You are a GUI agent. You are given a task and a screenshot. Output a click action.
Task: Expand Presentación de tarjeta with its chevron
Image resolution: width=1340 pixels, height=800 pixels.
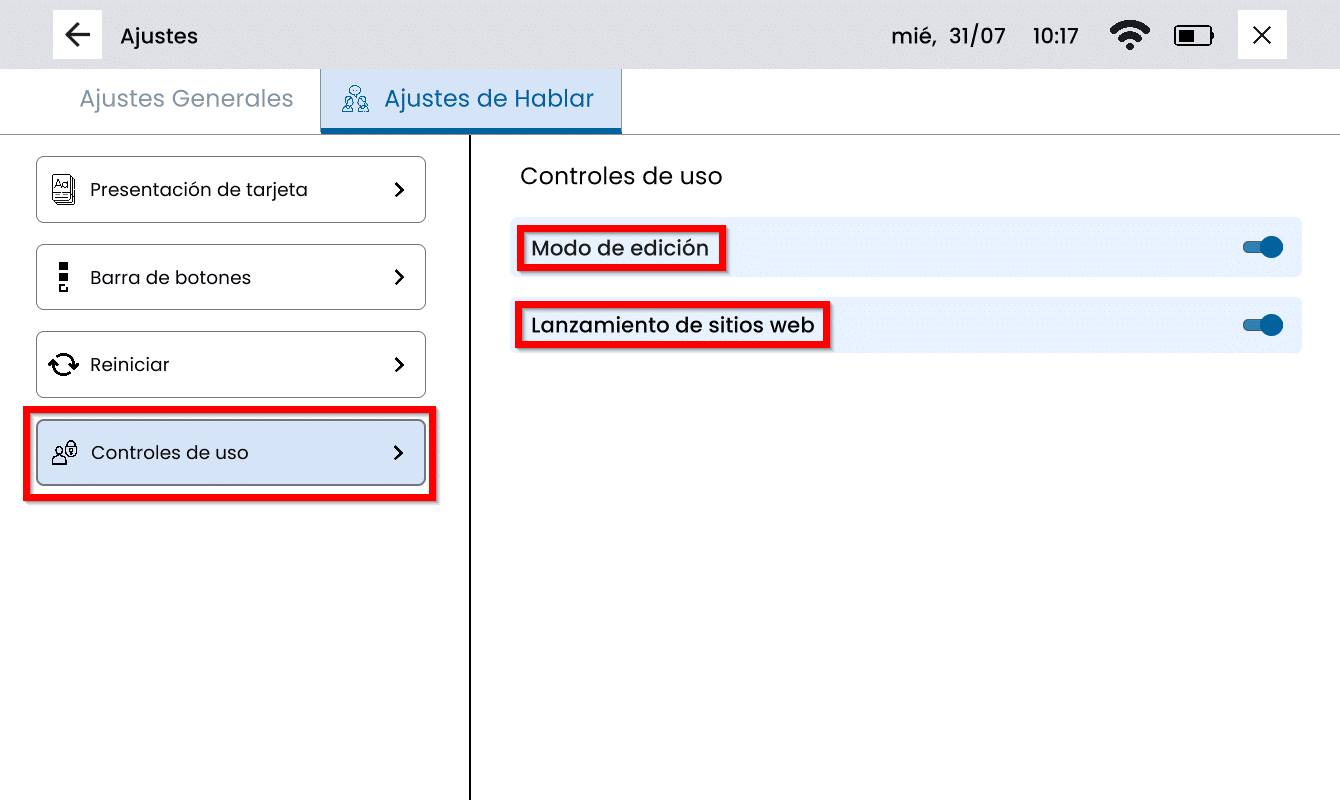point(399,189)
